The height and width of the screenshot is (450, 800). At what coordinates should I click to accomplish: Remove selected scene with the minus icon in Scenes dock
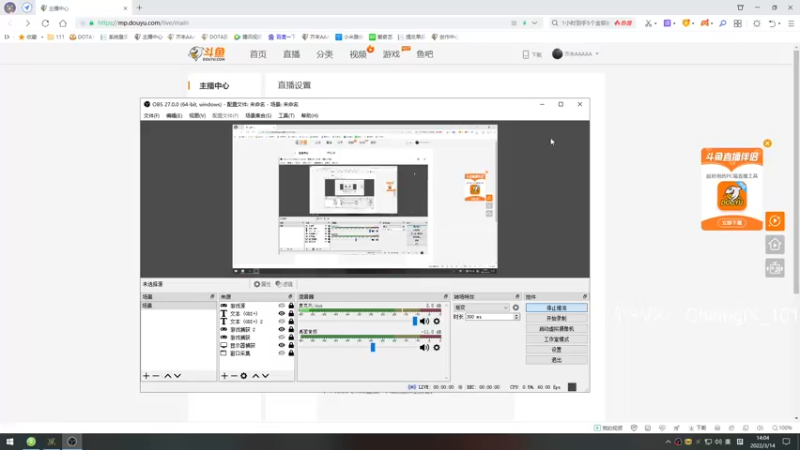156,376
